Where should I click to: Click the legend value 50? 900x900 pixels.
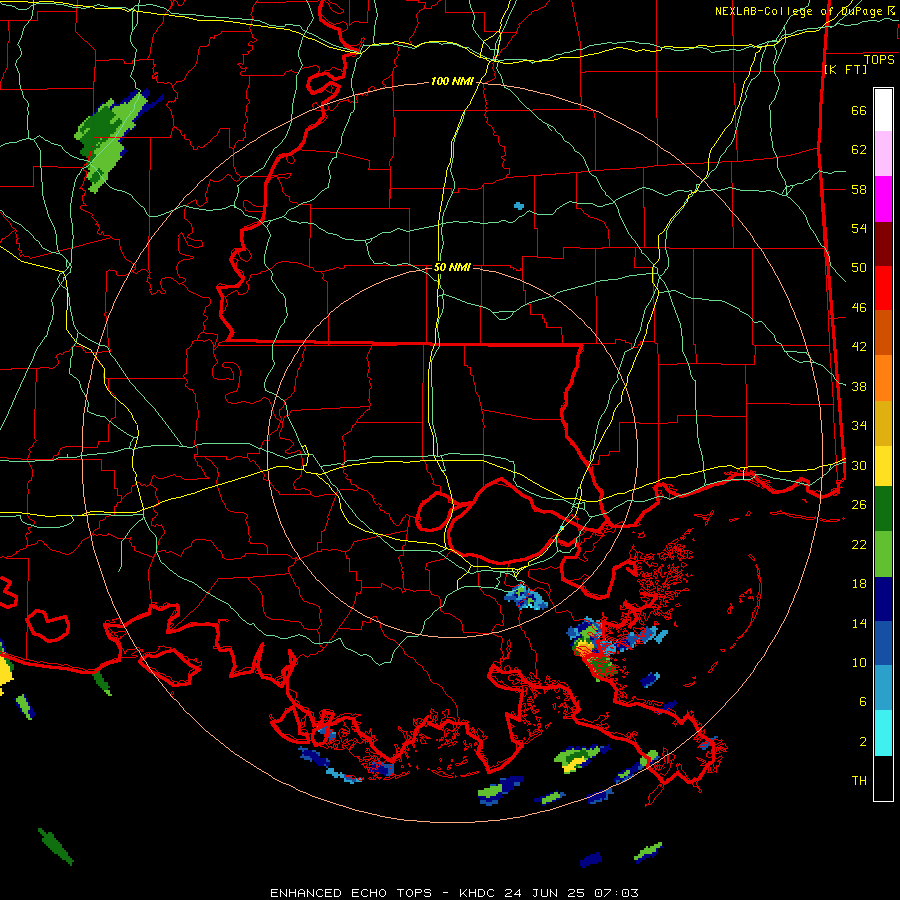pos(859,267)
